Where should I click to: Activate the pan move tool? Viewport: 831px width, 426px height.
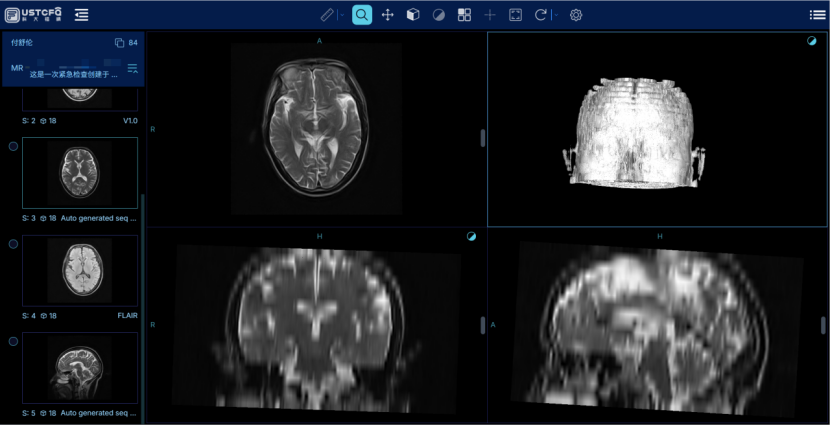pyautogui.click(x=388, y=15)
